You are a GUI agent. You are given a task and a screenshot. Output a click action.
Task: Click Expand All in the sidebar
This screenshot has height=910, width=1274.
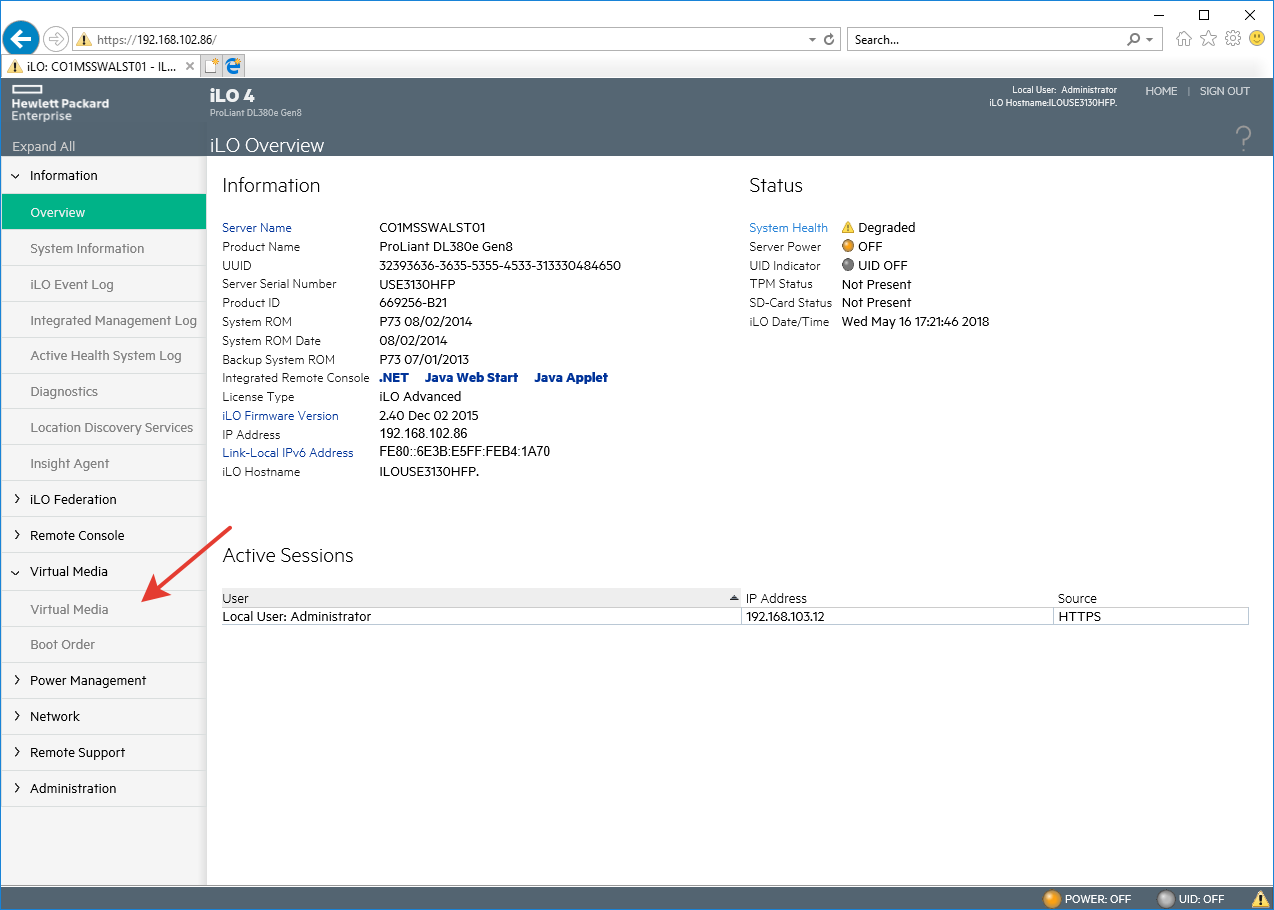[x=44, y=147]
